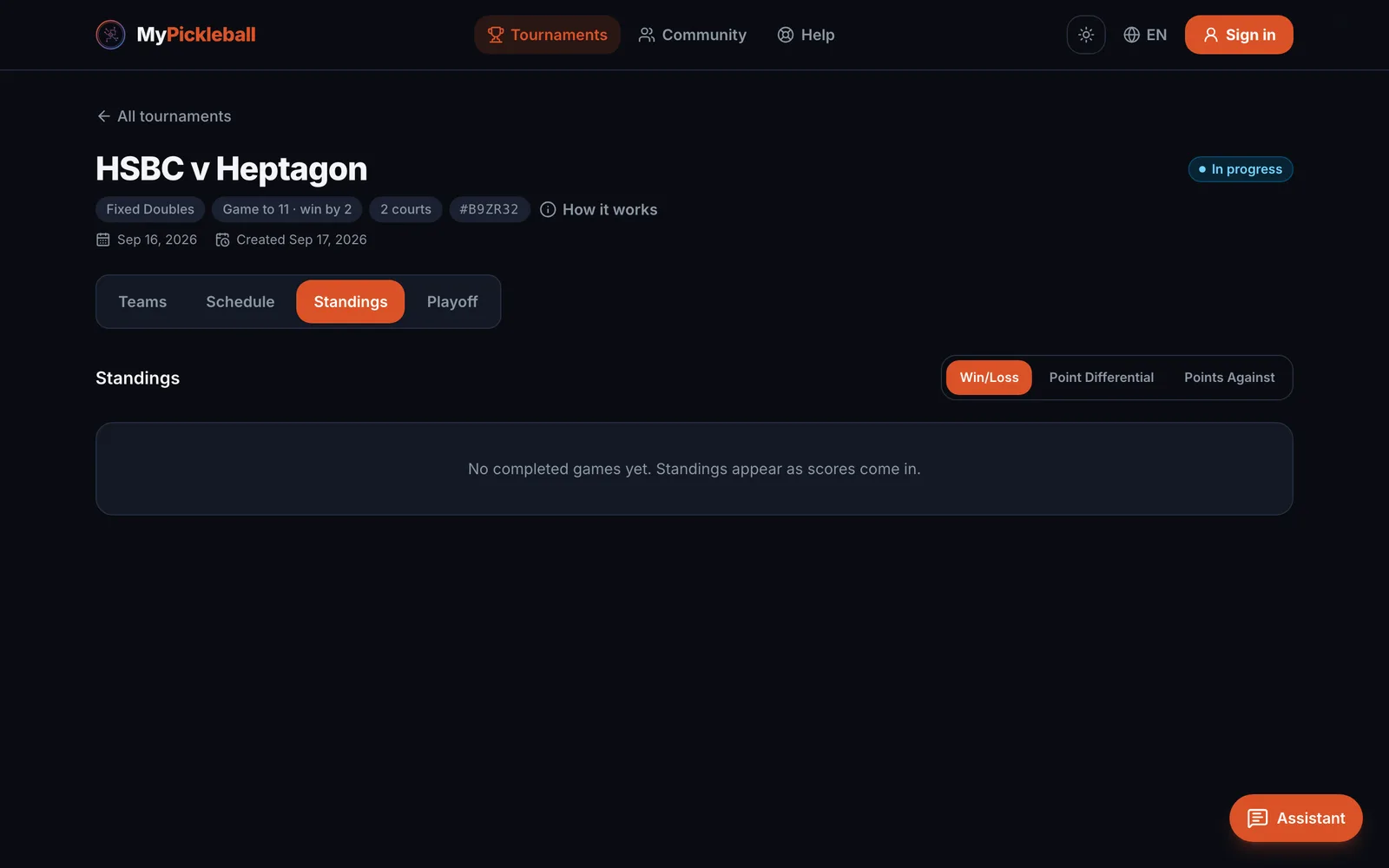This screenshot has height=868, width=1389.
Task: Click the Standings section heading
Action: pos(137,378)
